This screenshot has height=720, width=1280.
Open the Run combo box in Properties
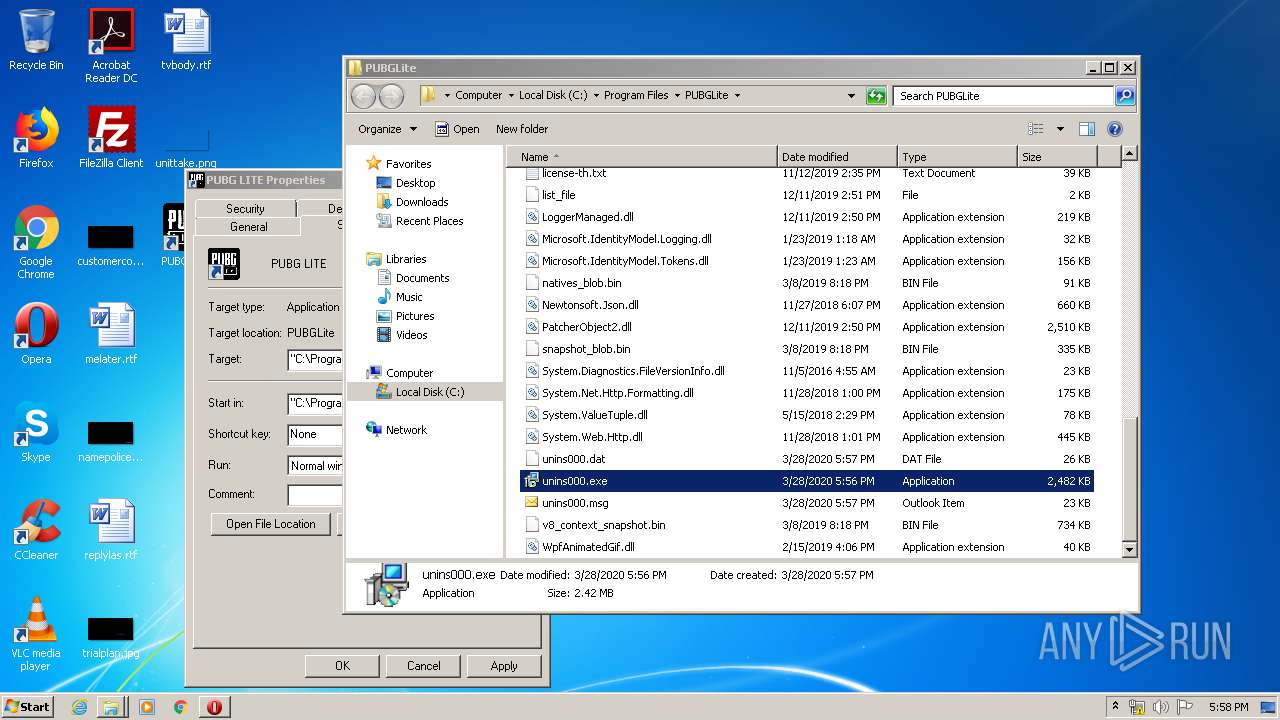coord(315,465)
